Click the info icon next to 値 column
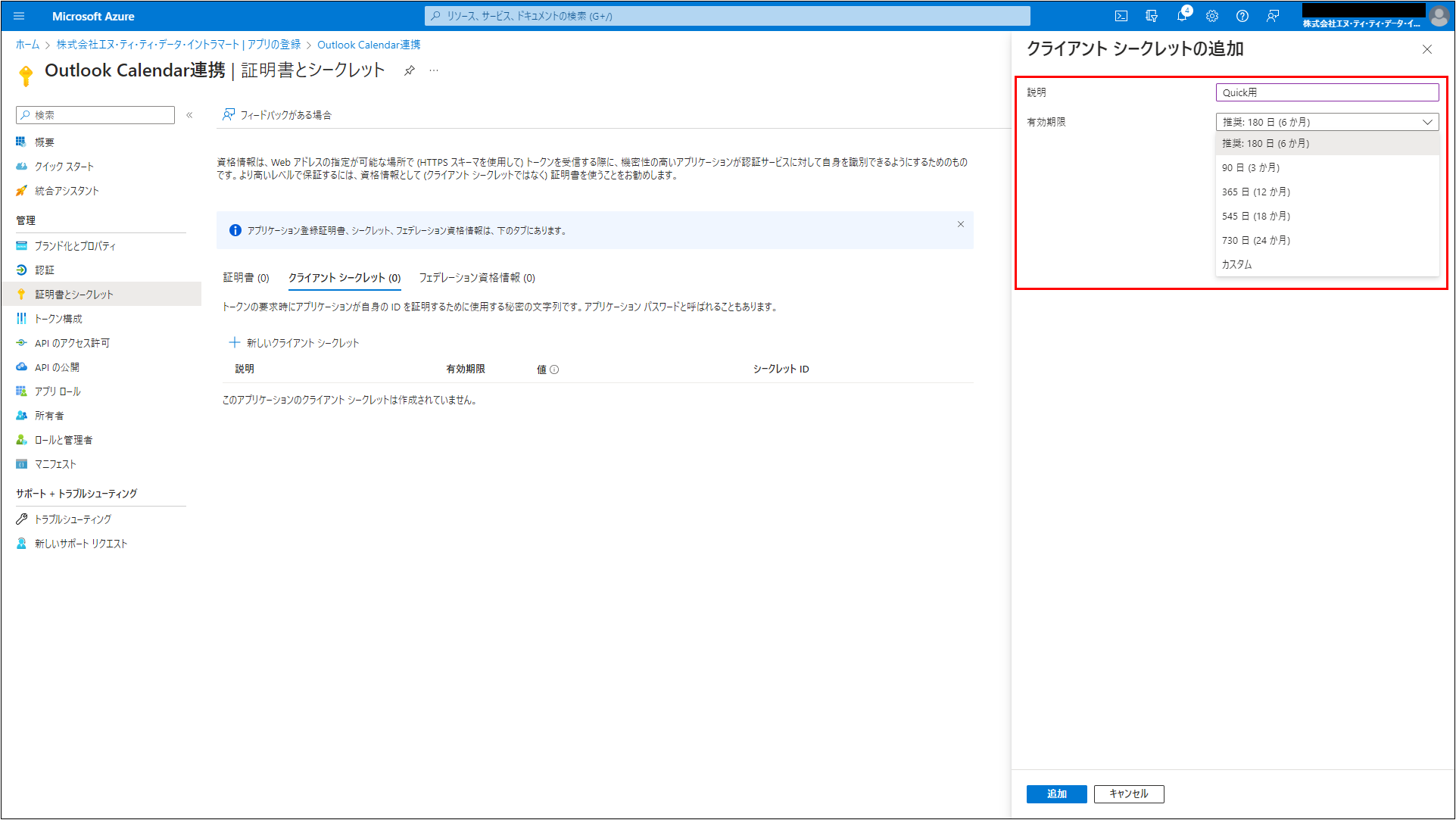1456x820 pixels. click(554, 369)
